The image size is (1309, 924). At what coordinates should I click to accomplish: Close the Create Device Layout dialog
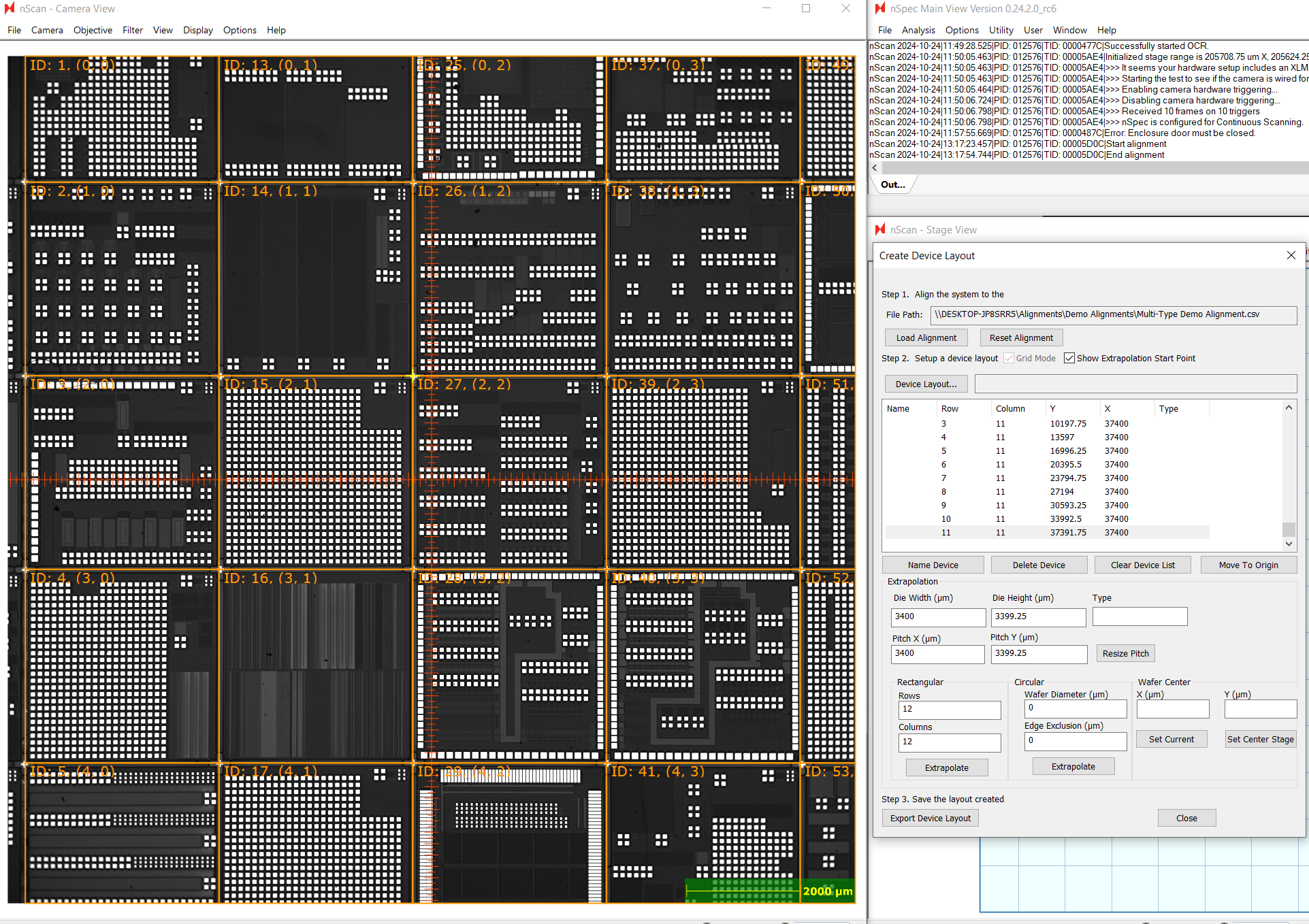1291,255
